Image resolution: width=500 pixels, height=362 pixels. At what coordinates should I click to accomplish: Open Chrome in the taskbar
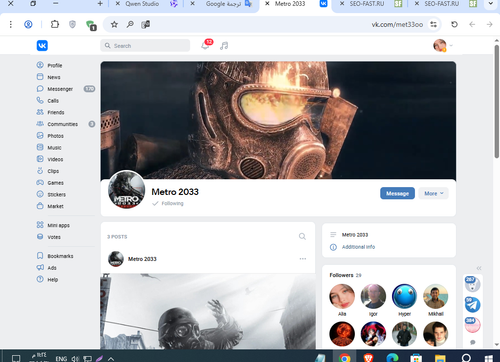click(x=345, y=358)
